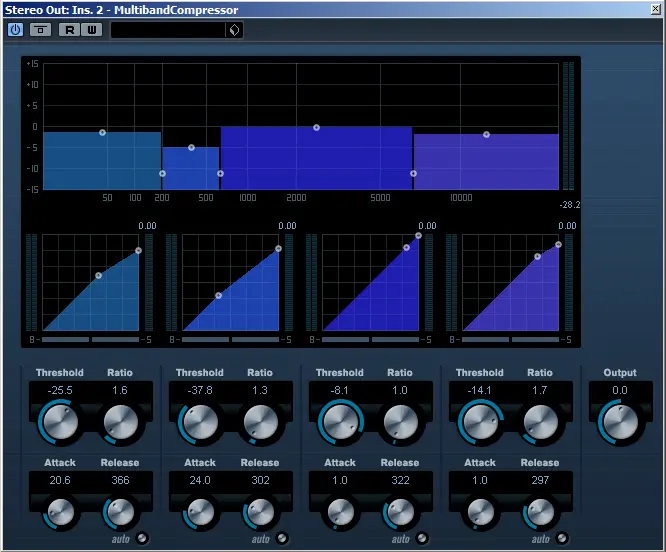This screenshot has width=666, height=552.
Task: Enable Write automation (W) button
Action: (x=92, y=30)
